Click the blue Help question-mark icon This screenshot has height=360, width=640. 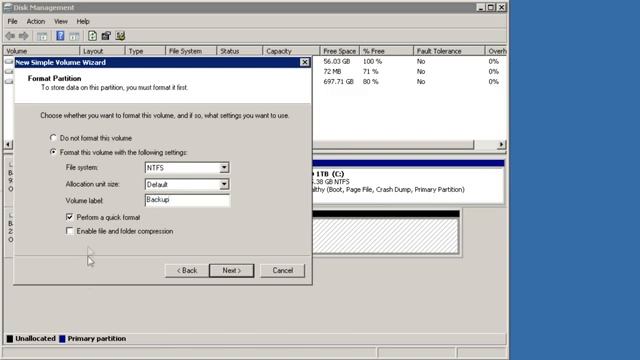coord(60,36)
